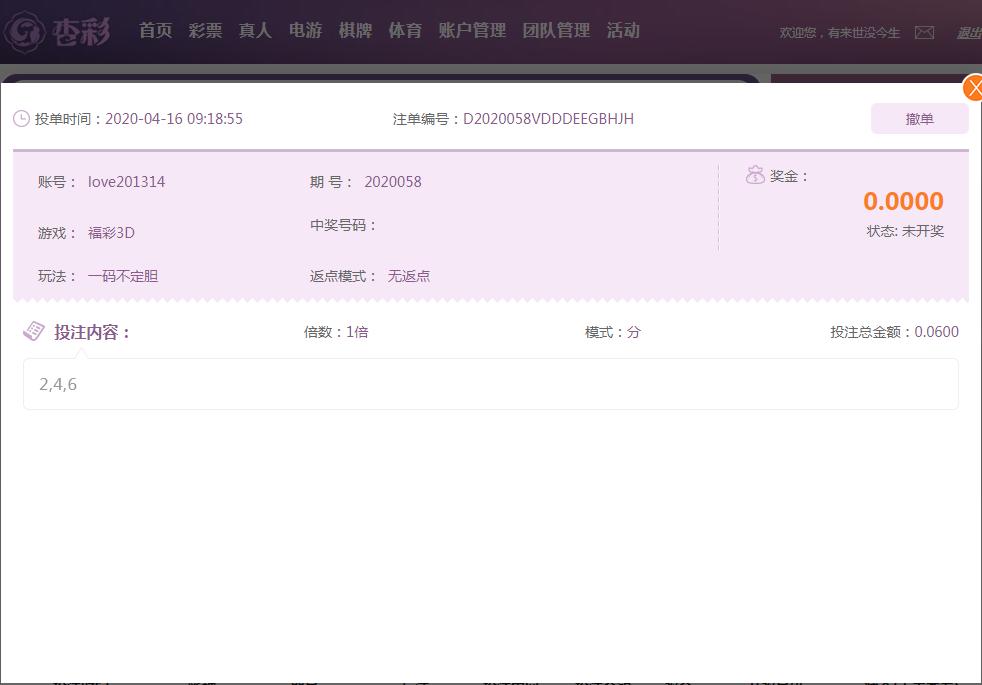Open the 团队管理 team management menu
This screenshot has height=685, width=982.
[556, 30]
